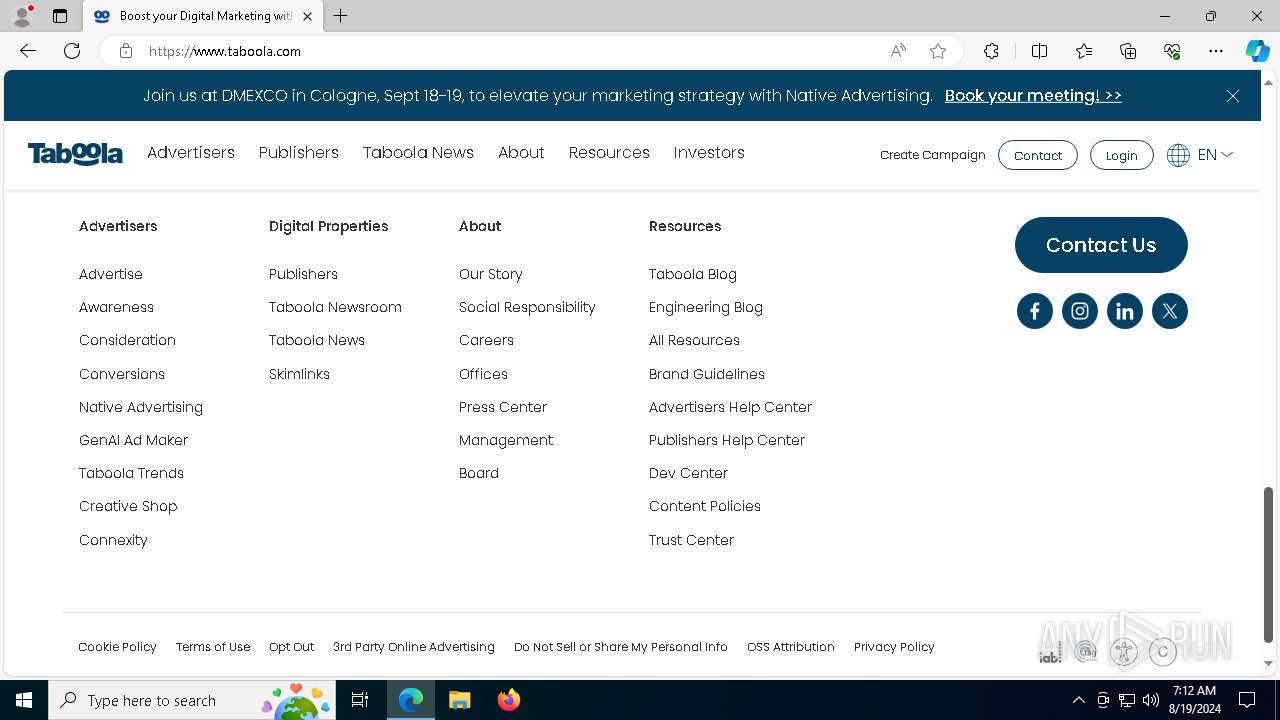
Task: Open Advertisers Help Center link
Action: click(x=730, y=407)
